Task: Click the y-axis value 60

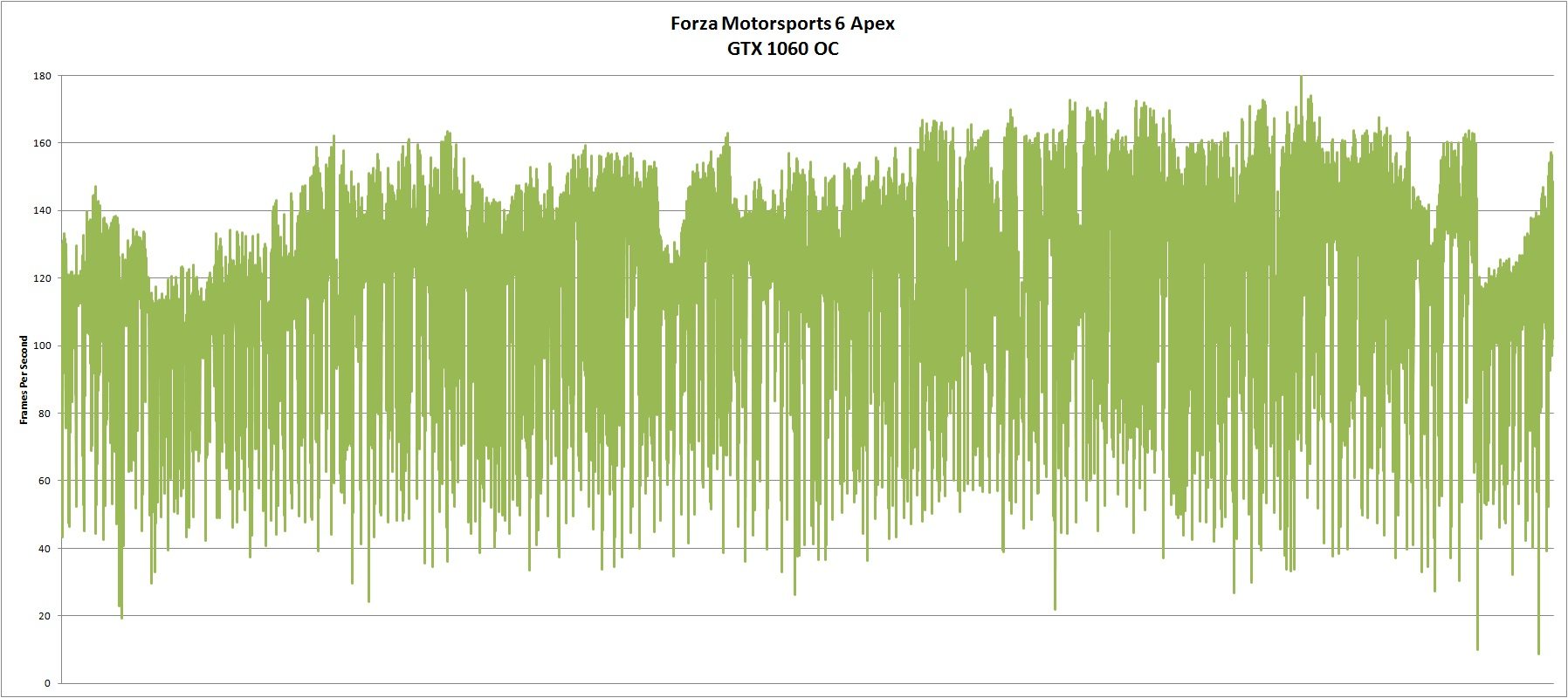Action: [x=45, y=481]
